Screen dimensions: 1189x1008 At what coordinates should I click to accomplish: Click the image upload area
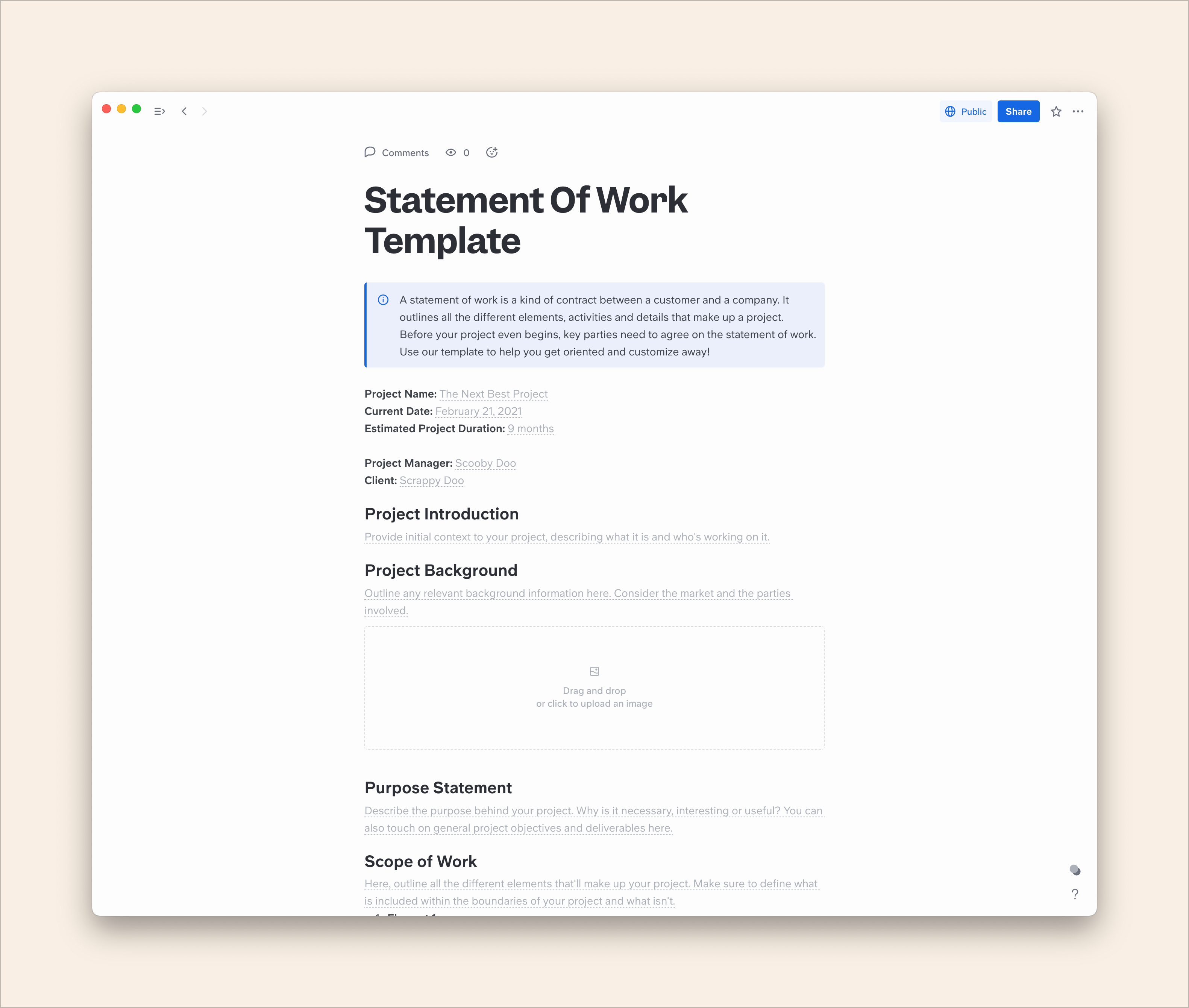pyautogui.click(x=595, y=688)
